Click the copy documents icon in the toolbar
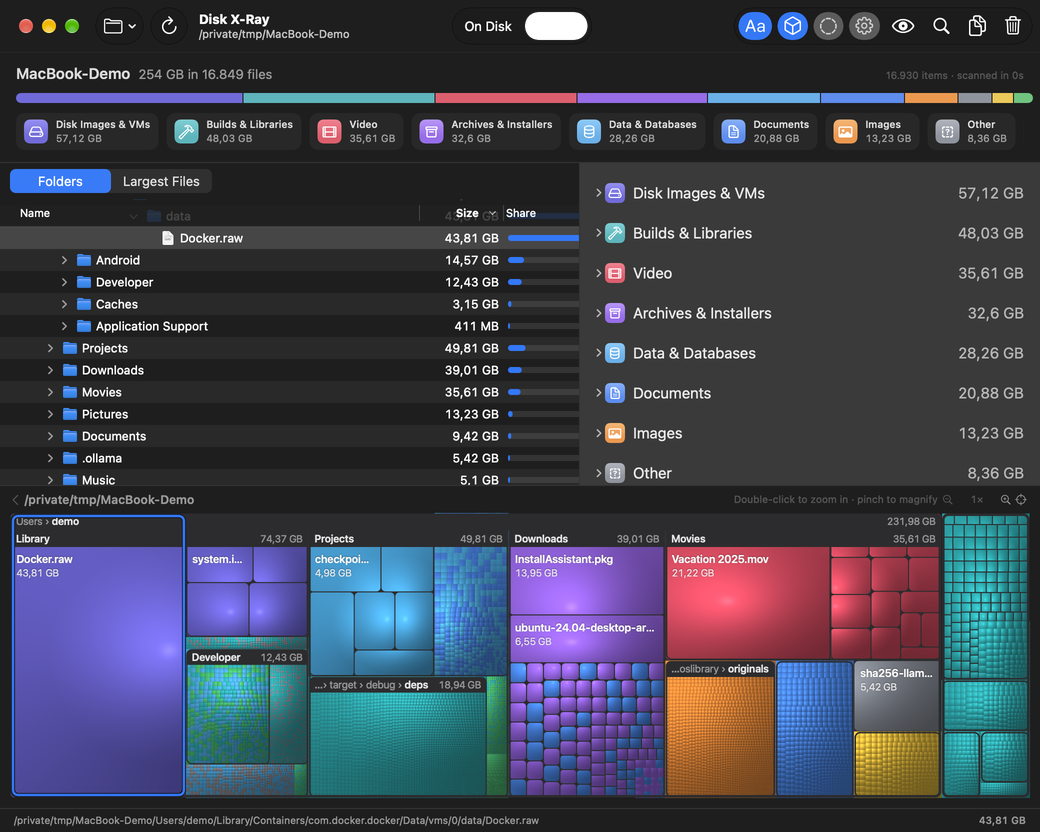 976,27
